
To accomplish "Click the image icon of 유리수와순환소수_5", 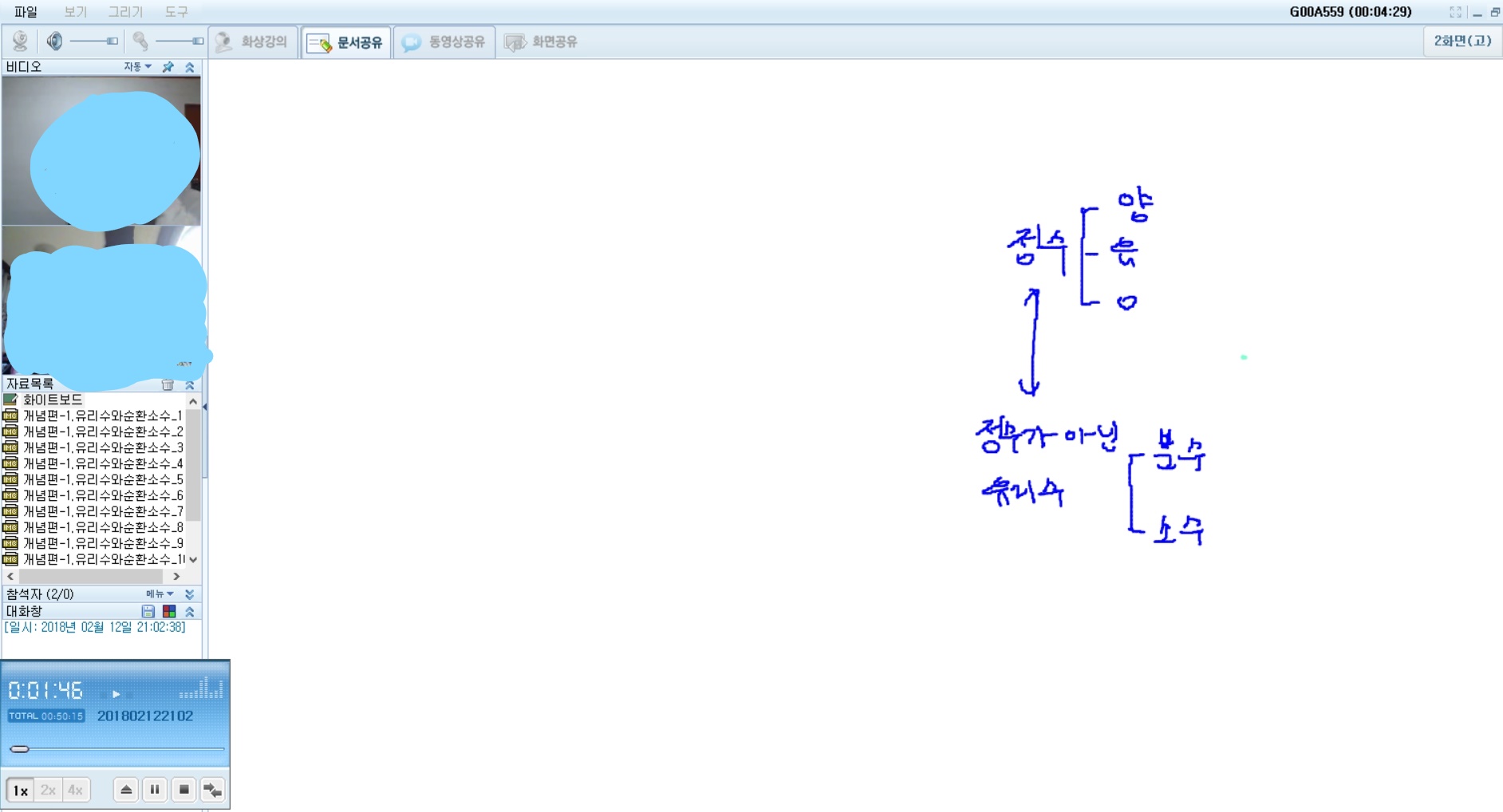I will point(10,479).
